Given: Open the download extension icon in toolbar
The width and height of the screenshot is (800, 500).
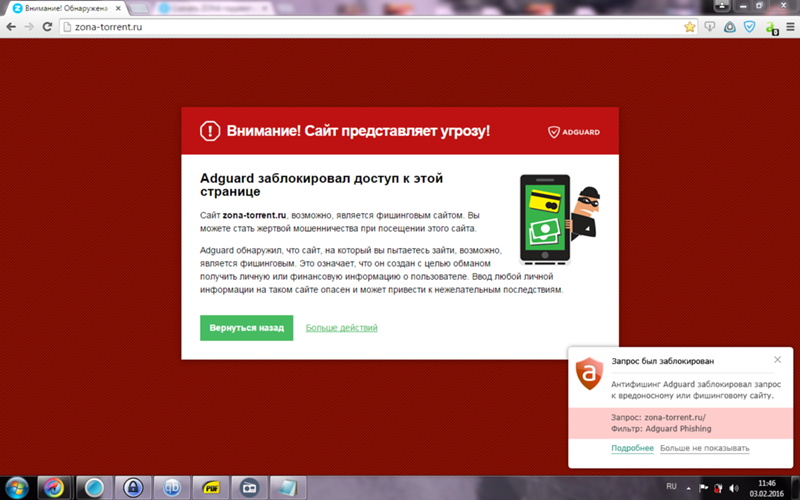Looking at the screenshot, I should coord(710,27).
